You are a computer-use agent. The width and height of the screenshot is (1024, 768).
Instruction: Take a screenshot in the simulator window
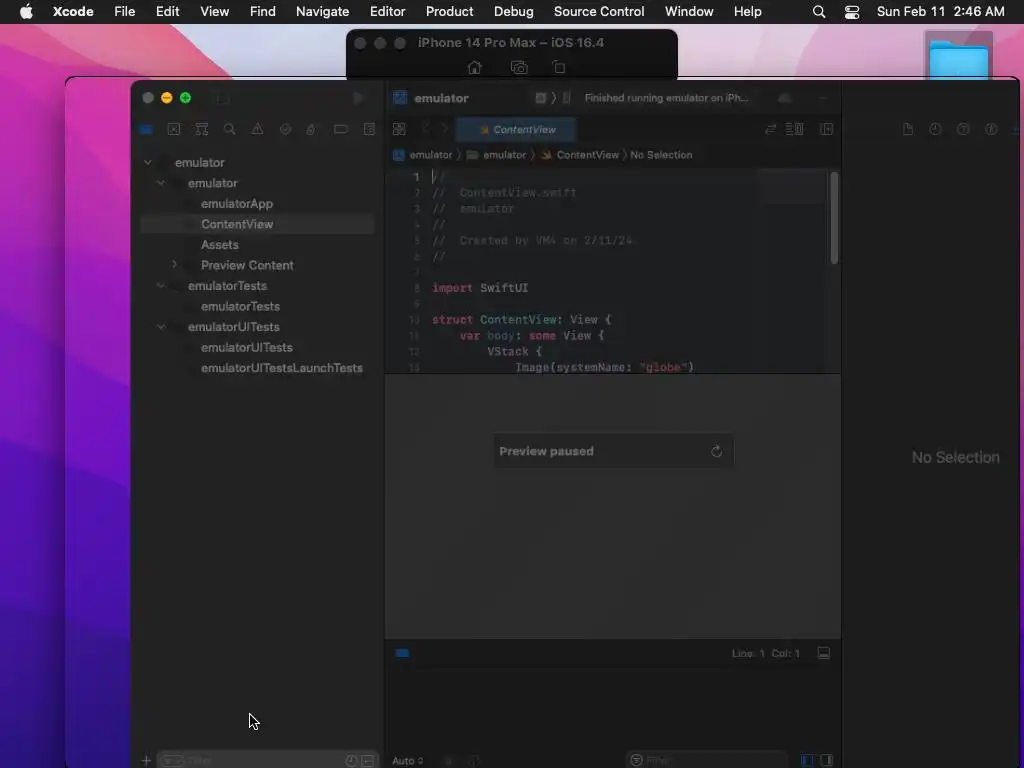coord(519,67)
